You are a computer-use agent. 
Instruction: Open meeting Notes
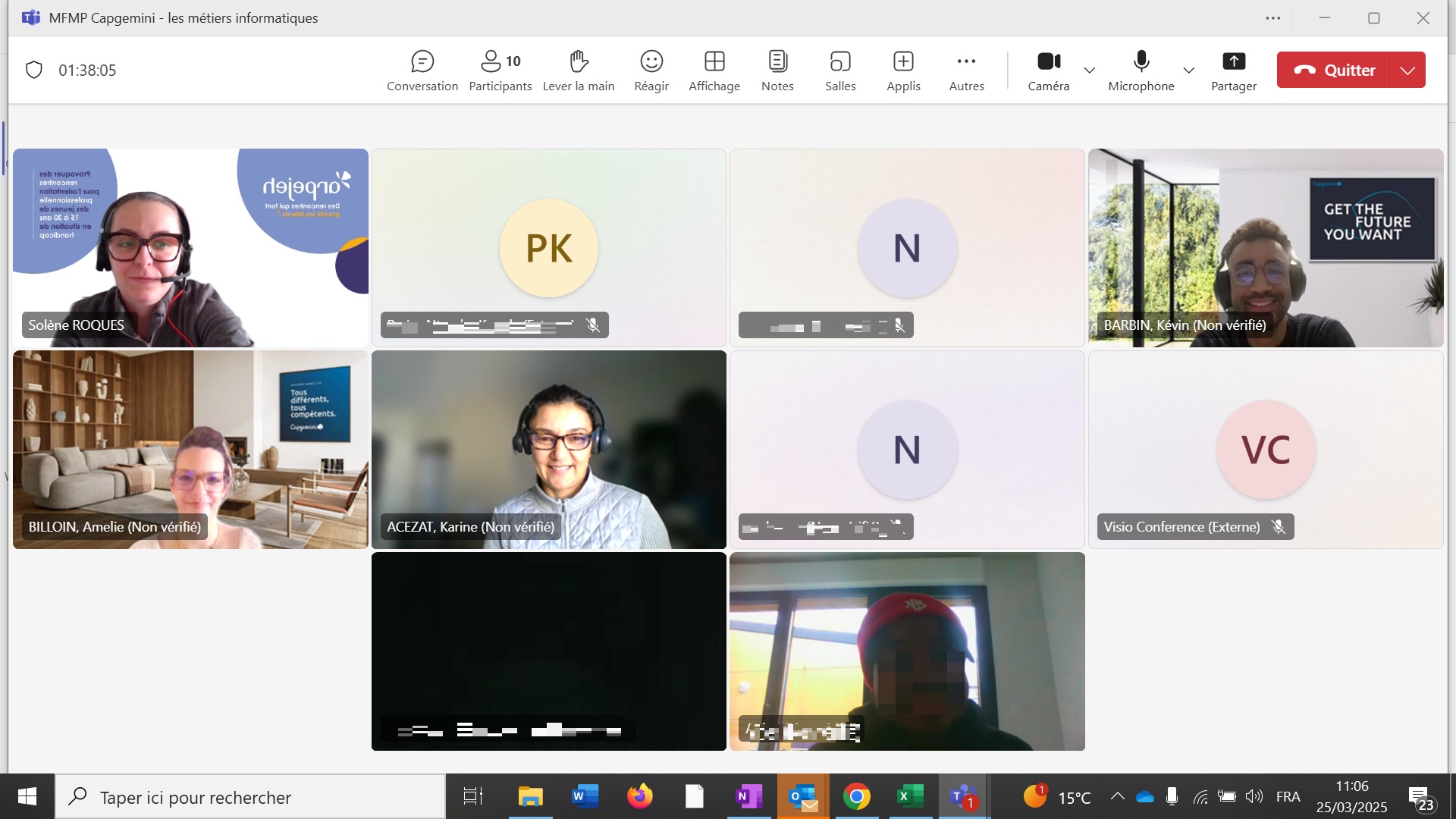click(777, 71)
